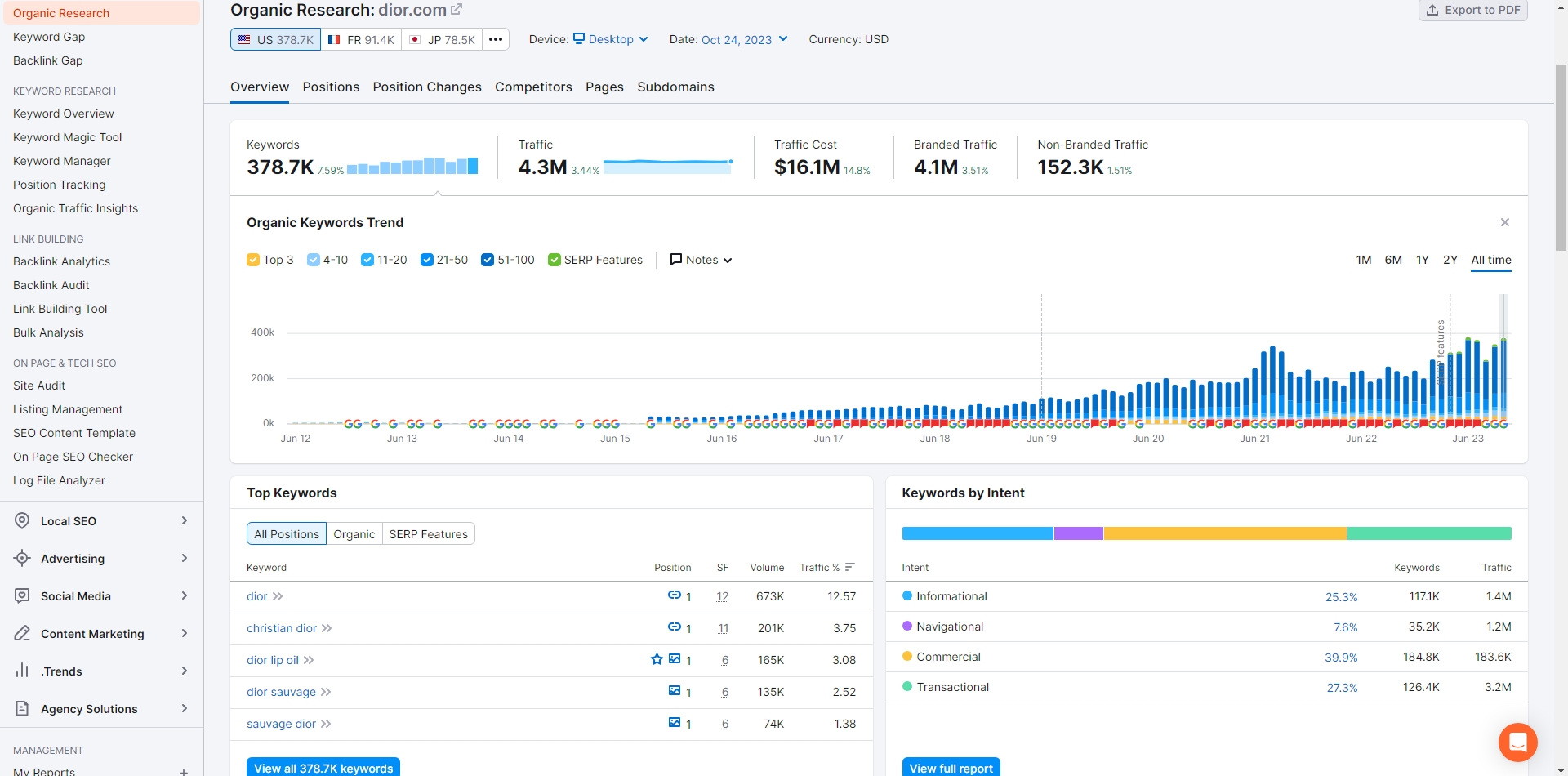Click the US flag database icon

pos(244,39)
